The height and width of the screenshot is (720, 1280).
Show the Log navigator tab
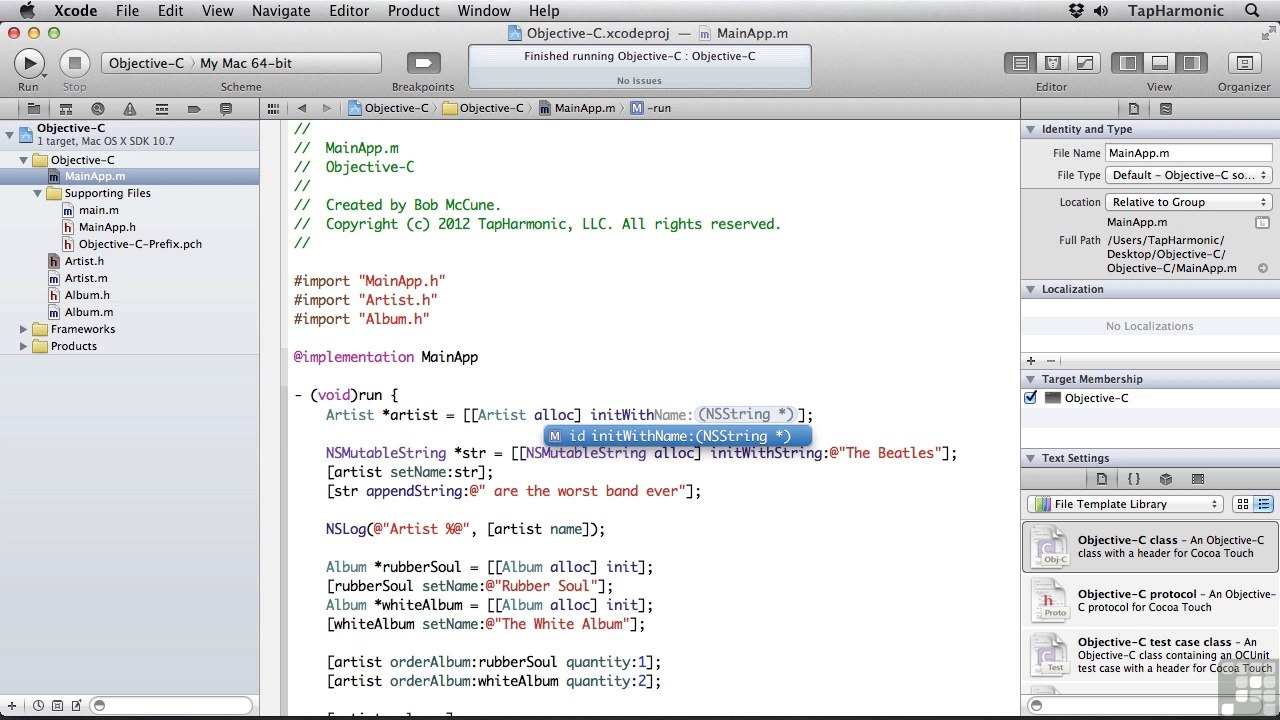coord(226,108)
